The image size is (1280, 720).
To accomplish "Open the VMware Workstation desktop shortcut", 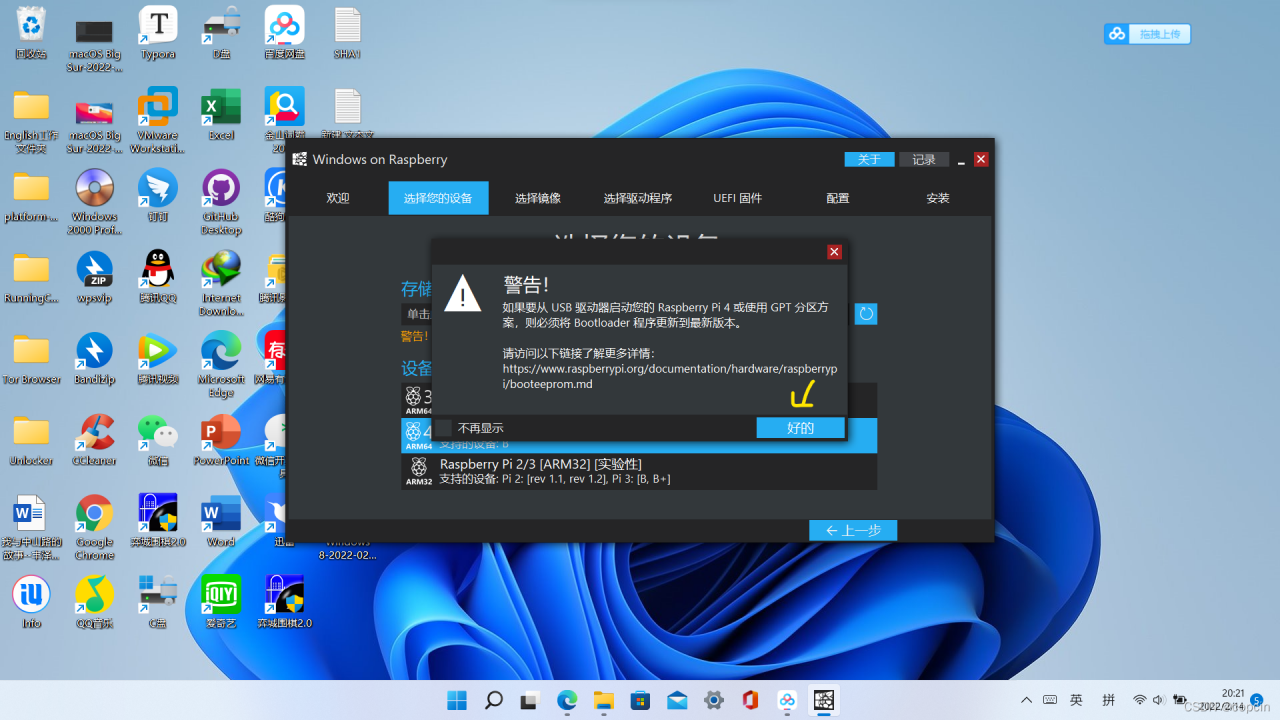I will 158,120.
